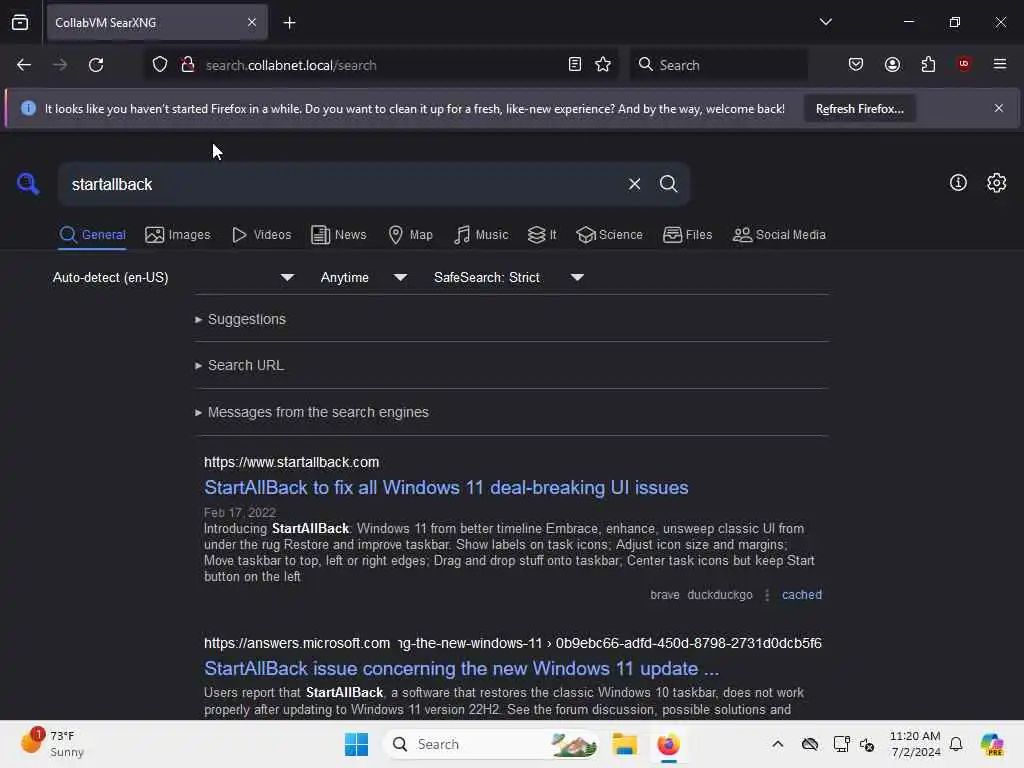The width and height of the screenshot is (1024, 768).
Task: Open the clock showing 11:20 AM
Action: click(x=915, y=744)
